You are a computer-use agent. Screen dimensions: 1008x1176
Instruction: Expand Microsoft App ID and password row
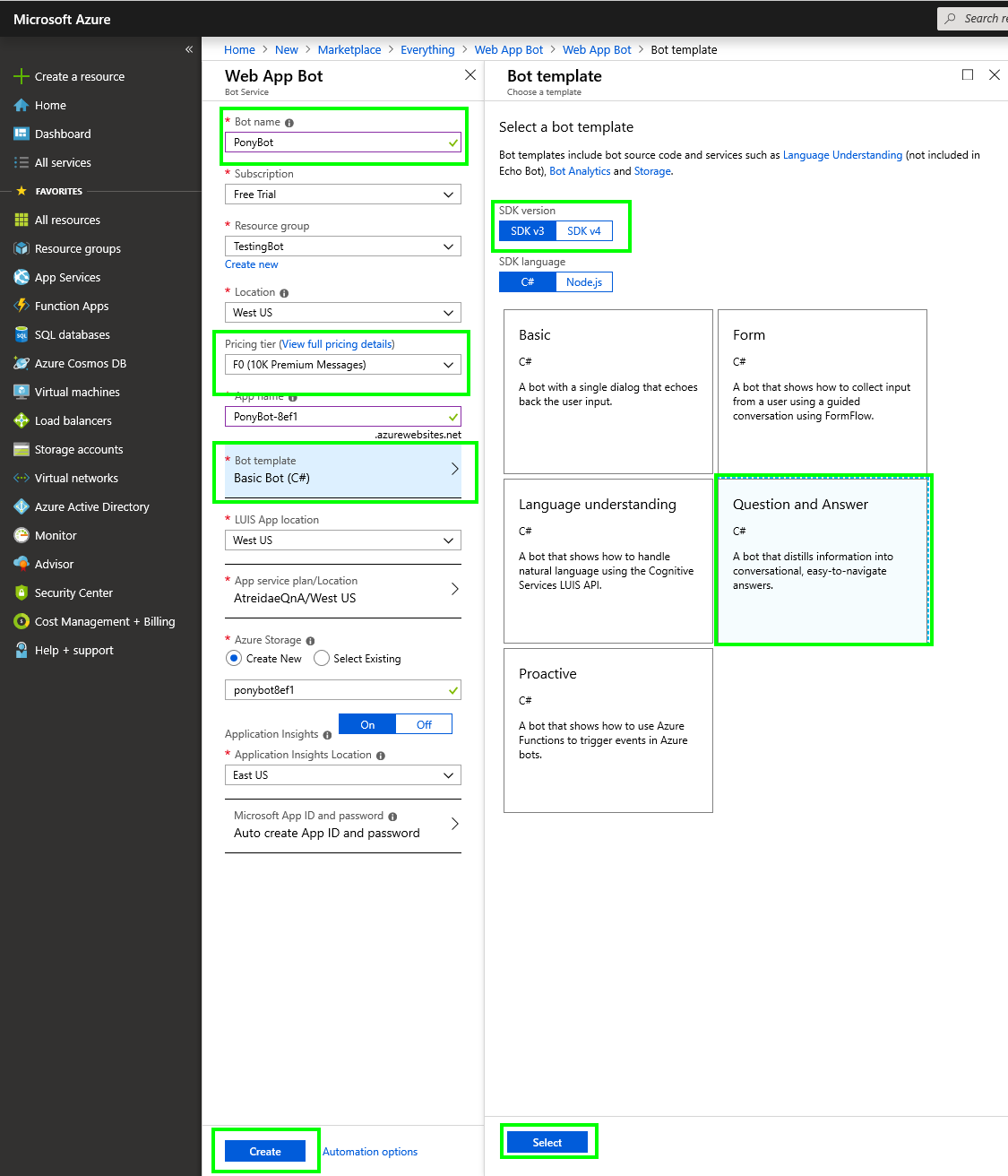point(343,825)
